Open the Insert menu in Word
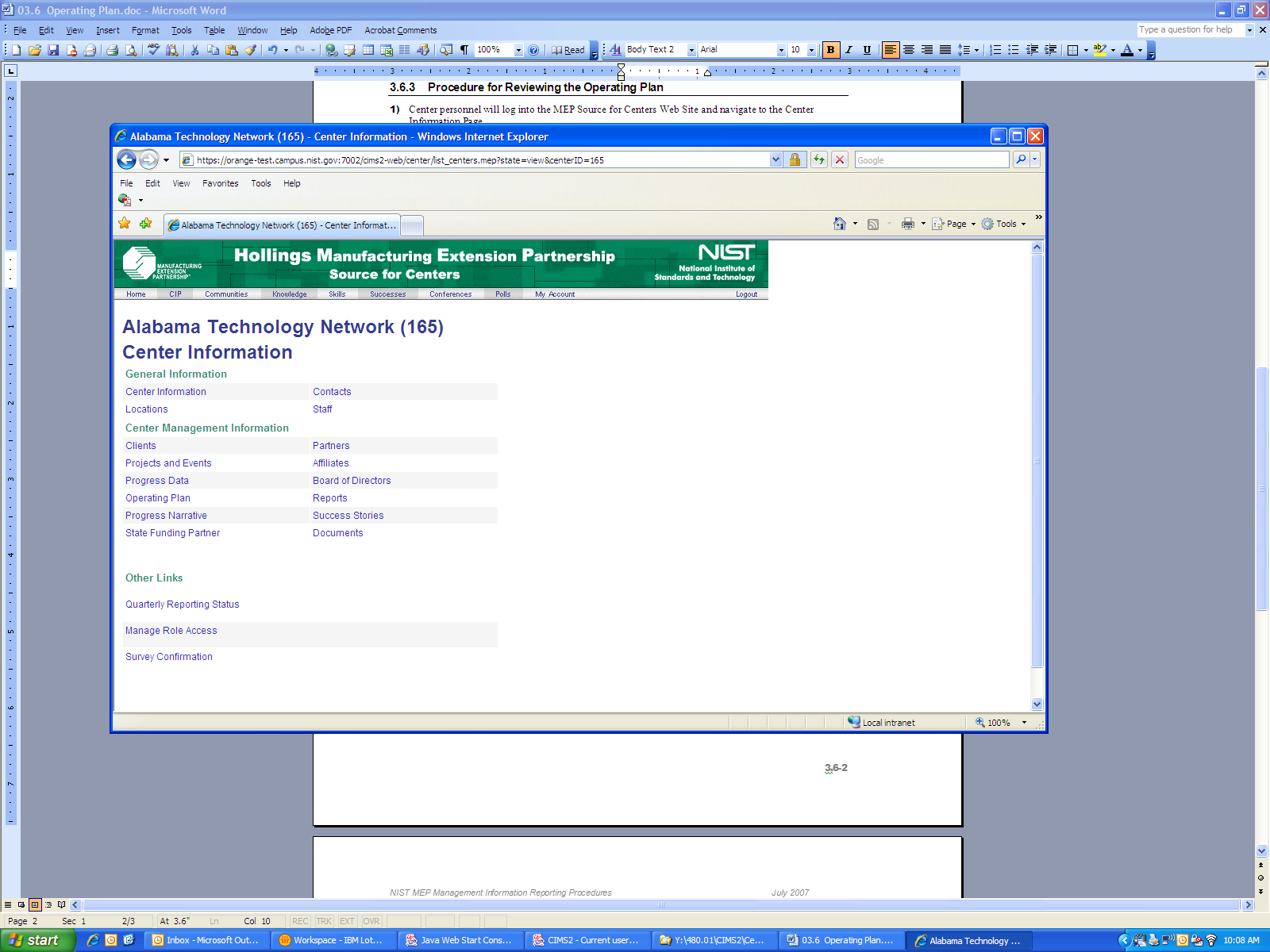 (108, 30)
